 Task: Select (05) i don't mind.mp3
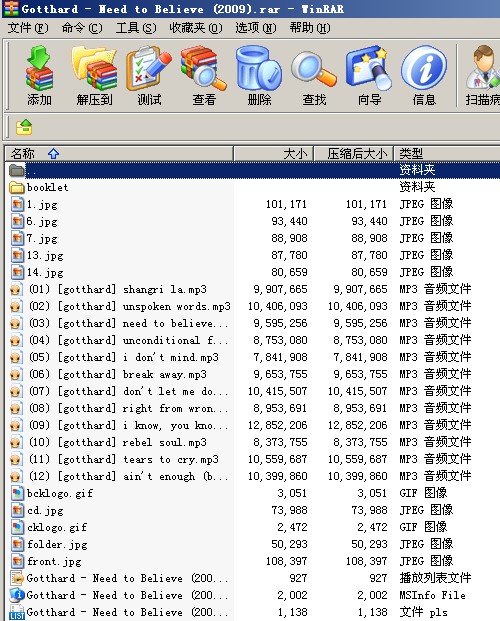[124, 358]
